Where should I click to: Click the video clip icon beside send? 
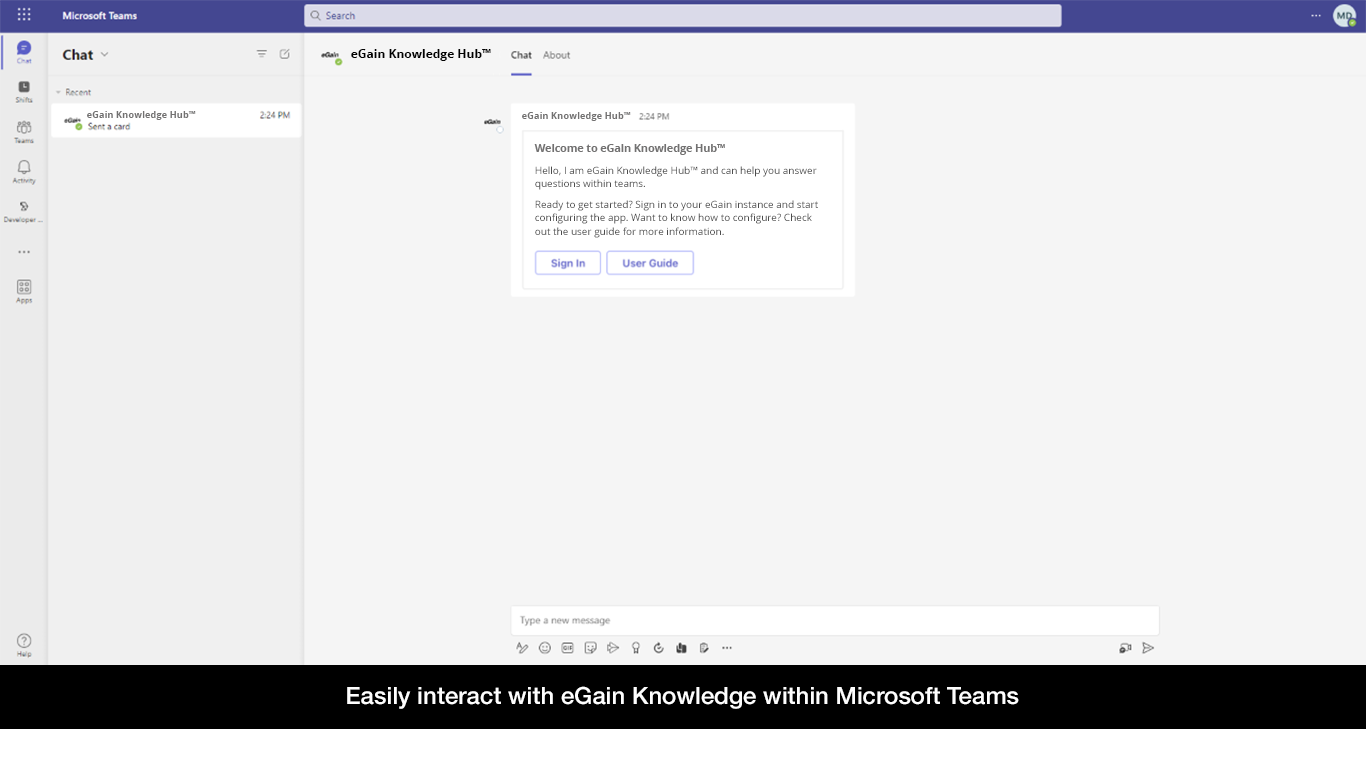1125,648
